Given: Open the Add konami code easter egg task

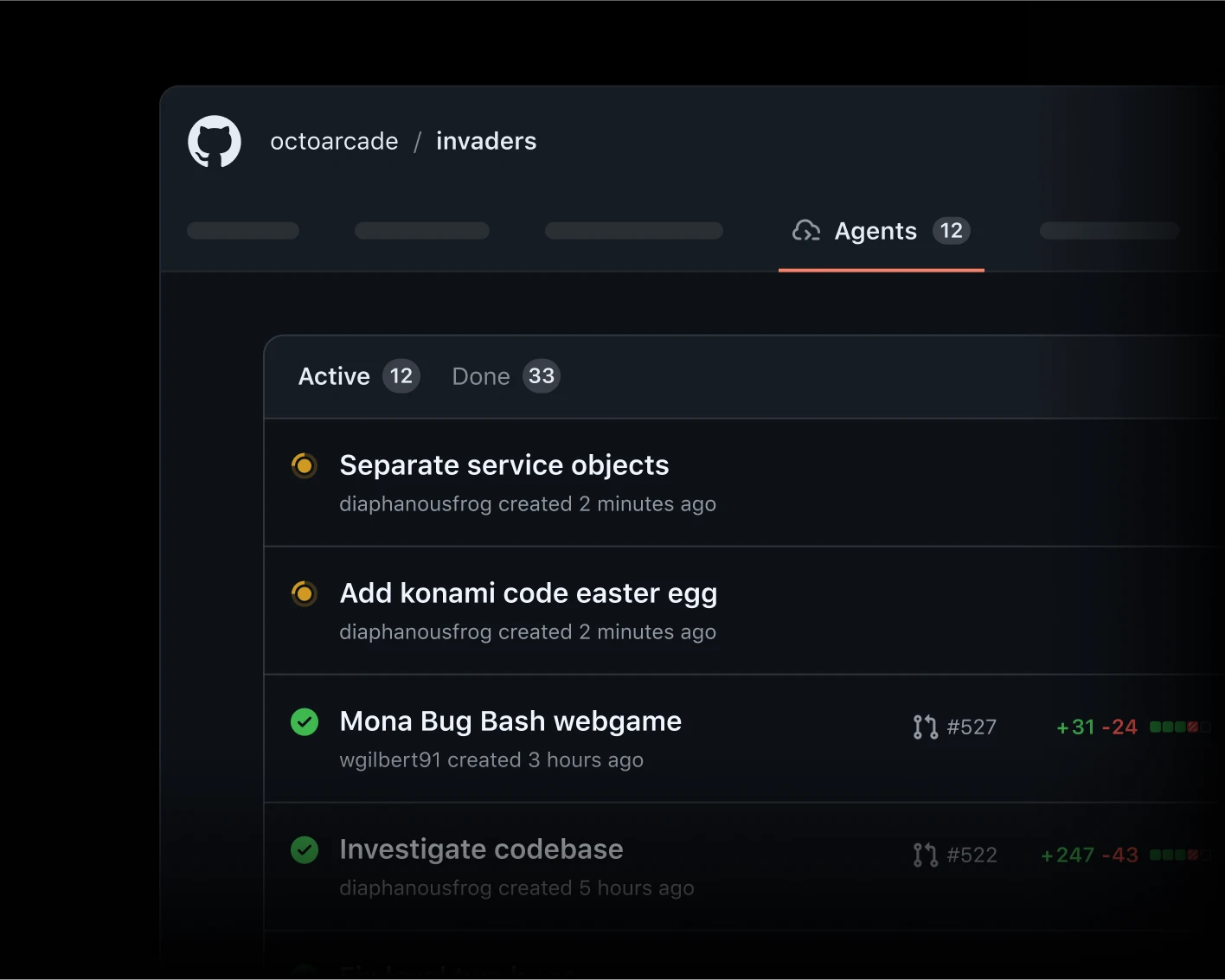Looking at the screenshot, I should click(529, 593).
